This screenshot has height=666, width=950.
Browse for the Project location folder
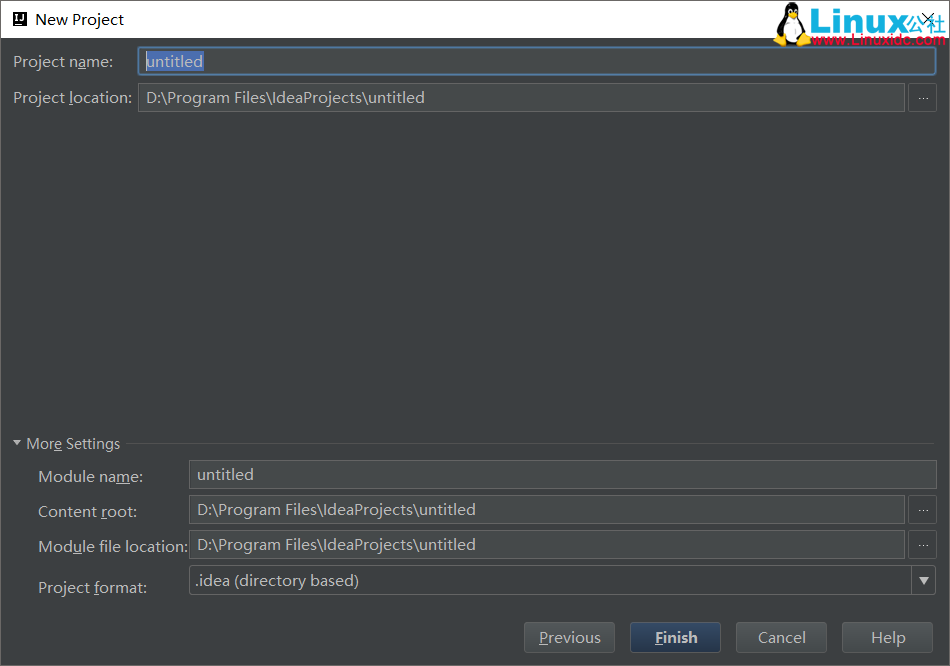click(921, 98)
